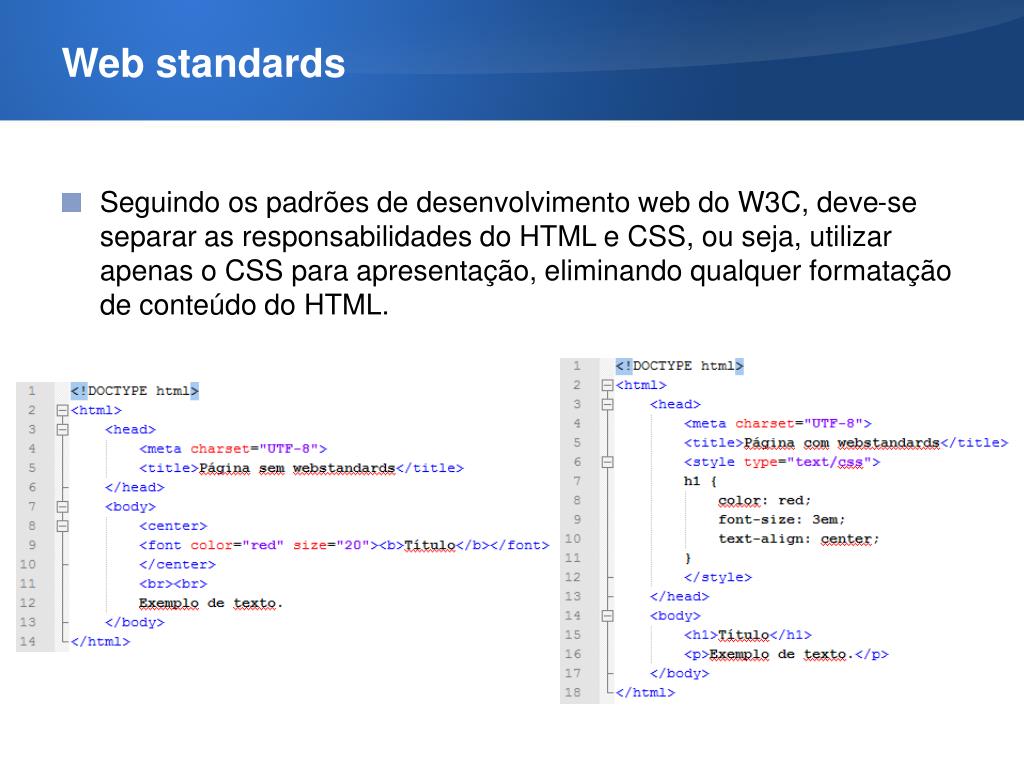1024x768 pixels.
Task: Click the </center> closing tag line
Action: tap(177, 564)
